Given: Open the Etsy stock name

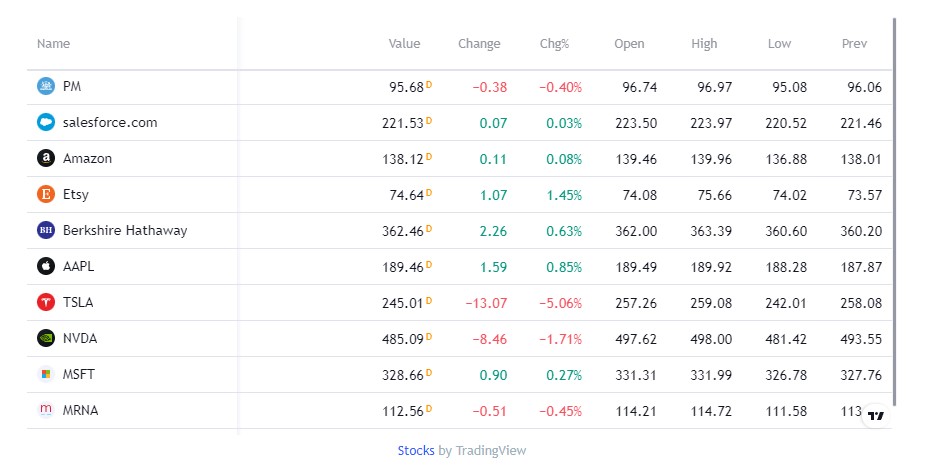Looking at the screenshot, I should coord(76,195).
